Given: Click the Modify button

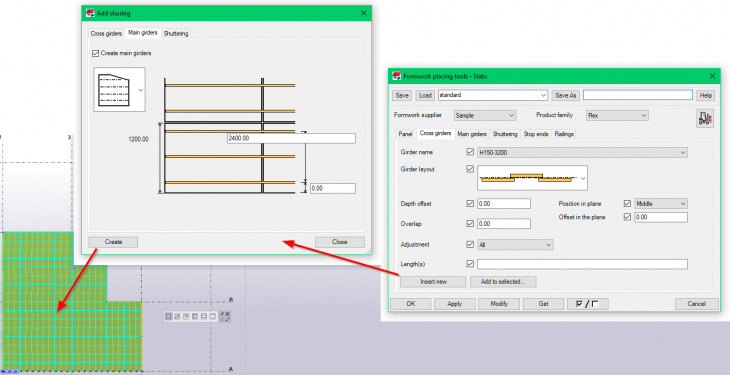Looking at the screenshot, I should pos(499,304).
